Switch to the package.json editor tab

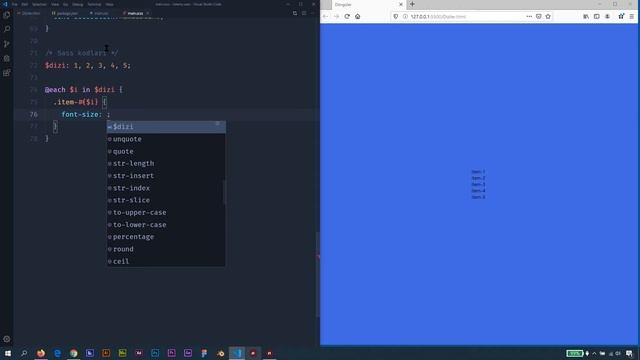pyautogui.click(x=65, y=13)
